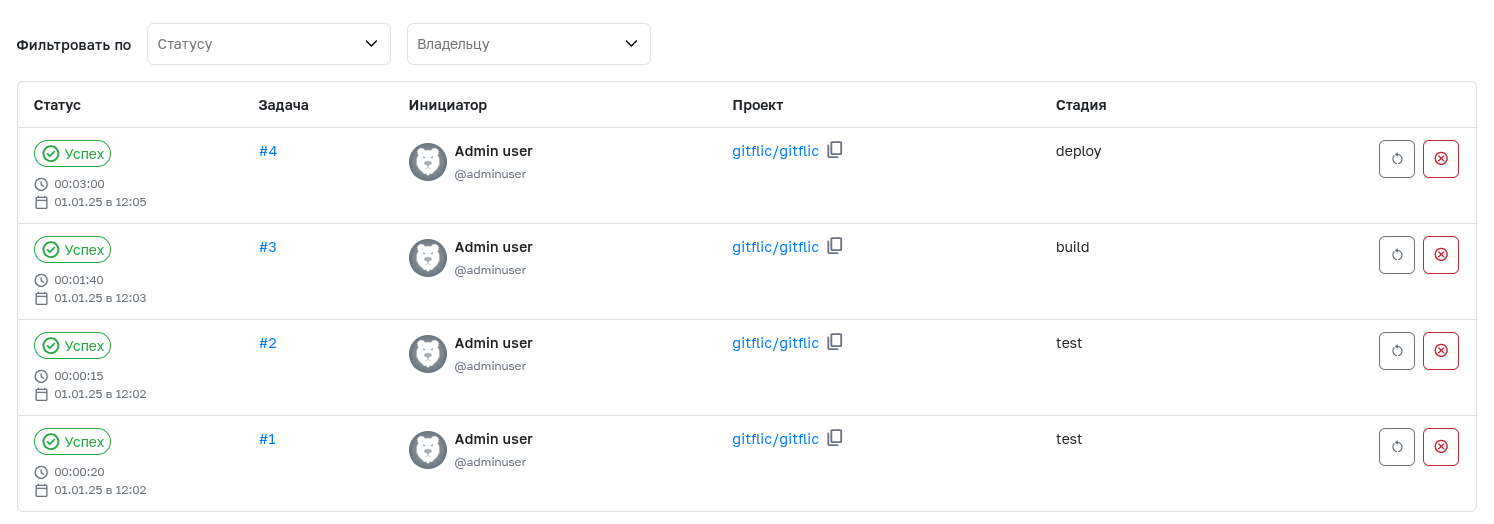1494x524 pixels.
Task: Copy gitflic/gitflic path for job #3
Action: (835, 246)
